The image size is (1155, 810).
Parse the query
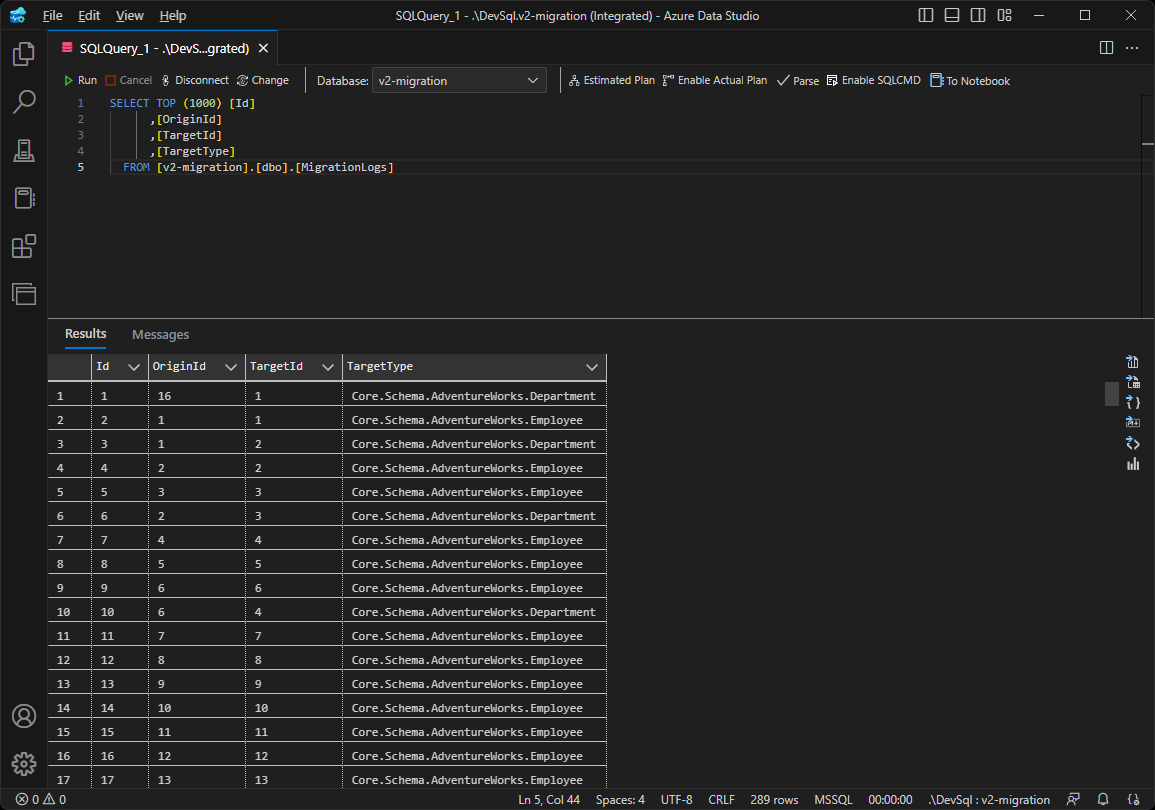tap(798, 80)
